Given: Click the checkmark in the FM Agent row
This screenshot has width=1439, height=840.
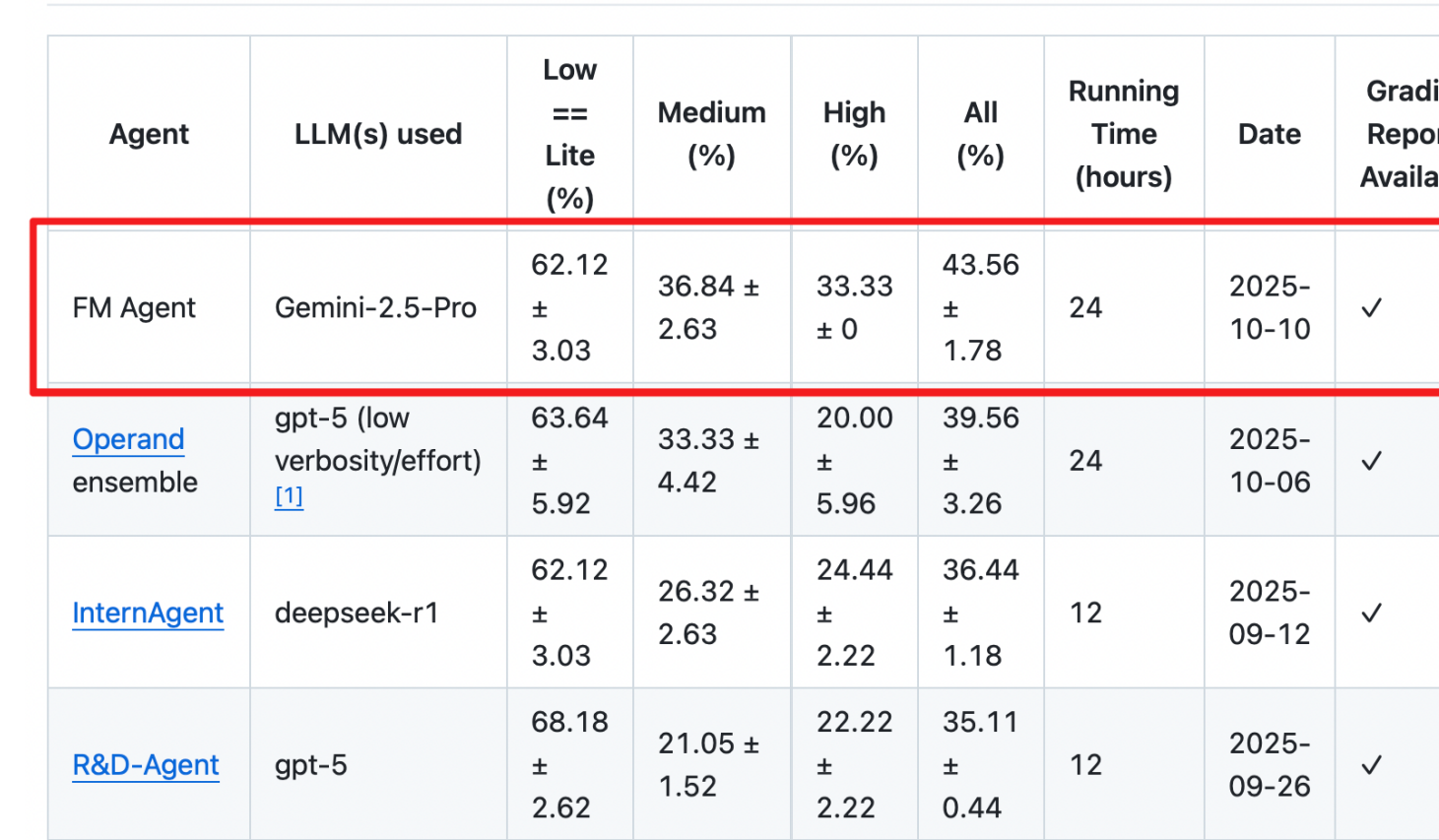Looking at the screenshot, I should coord(1371,308).
